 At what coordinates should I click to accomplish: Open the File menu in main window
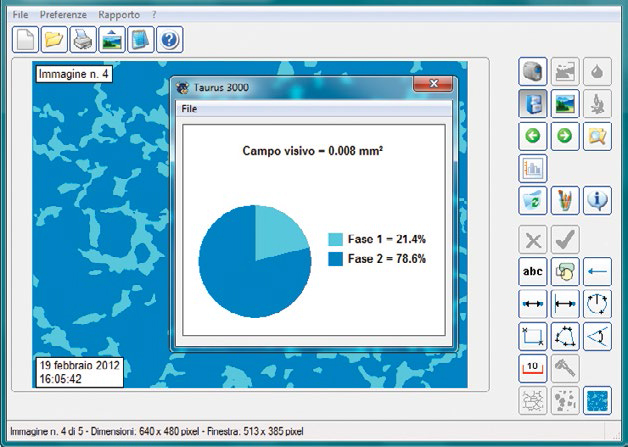pos(20,16)
